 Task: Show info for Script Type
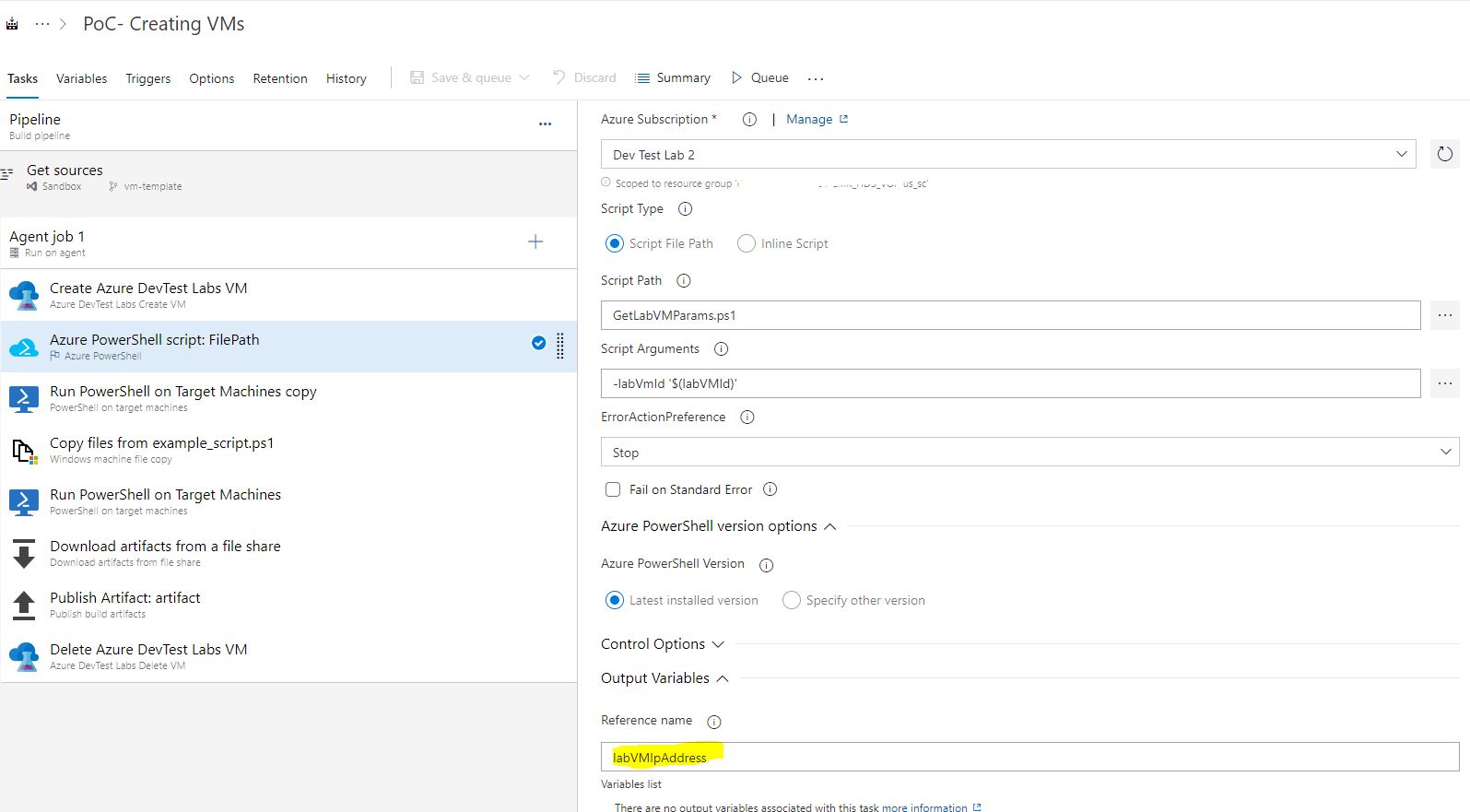(685, 208)
